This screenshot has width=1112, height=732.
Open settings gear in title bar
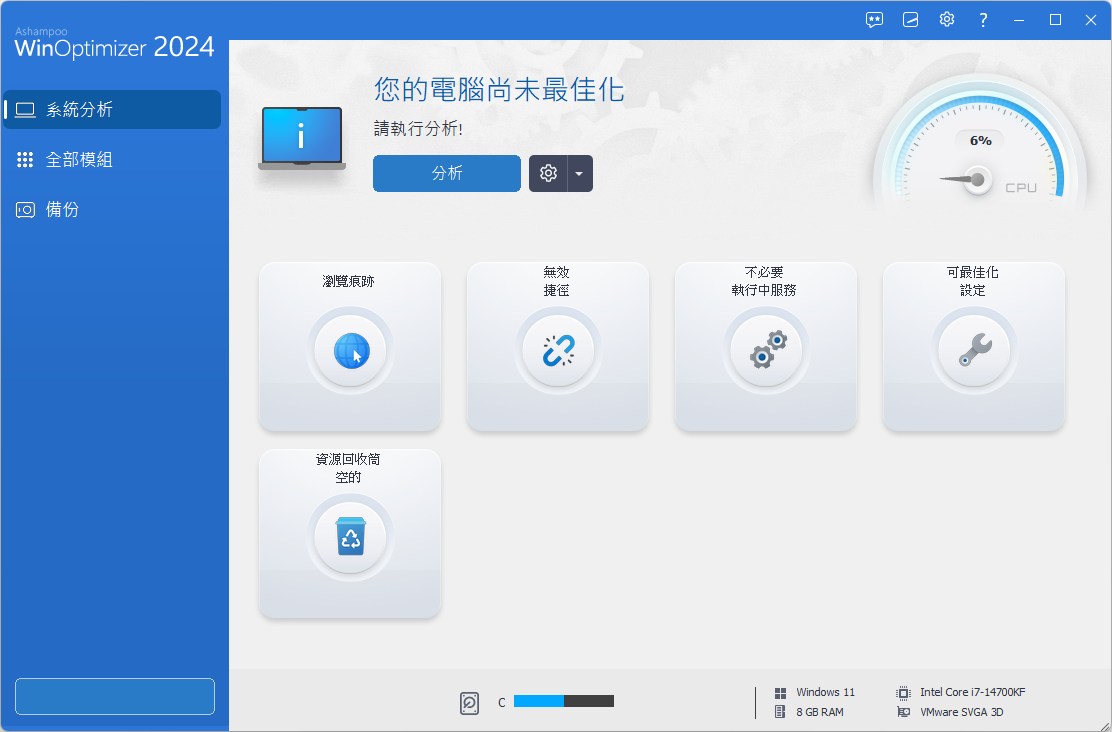coord(947,19)
